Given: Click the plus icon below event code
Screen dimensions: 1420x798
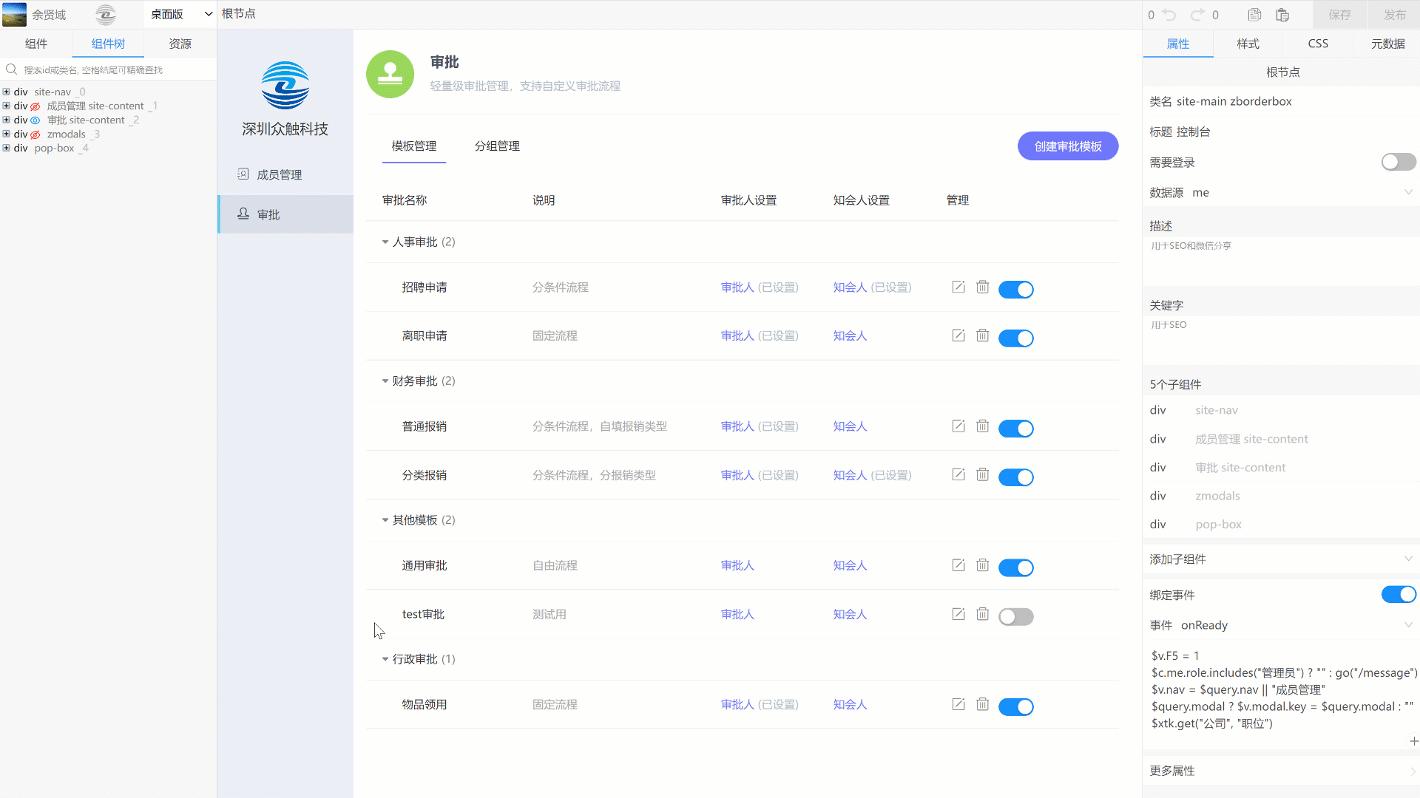Looking at the screenshot, I should [x=1414, y=741].
